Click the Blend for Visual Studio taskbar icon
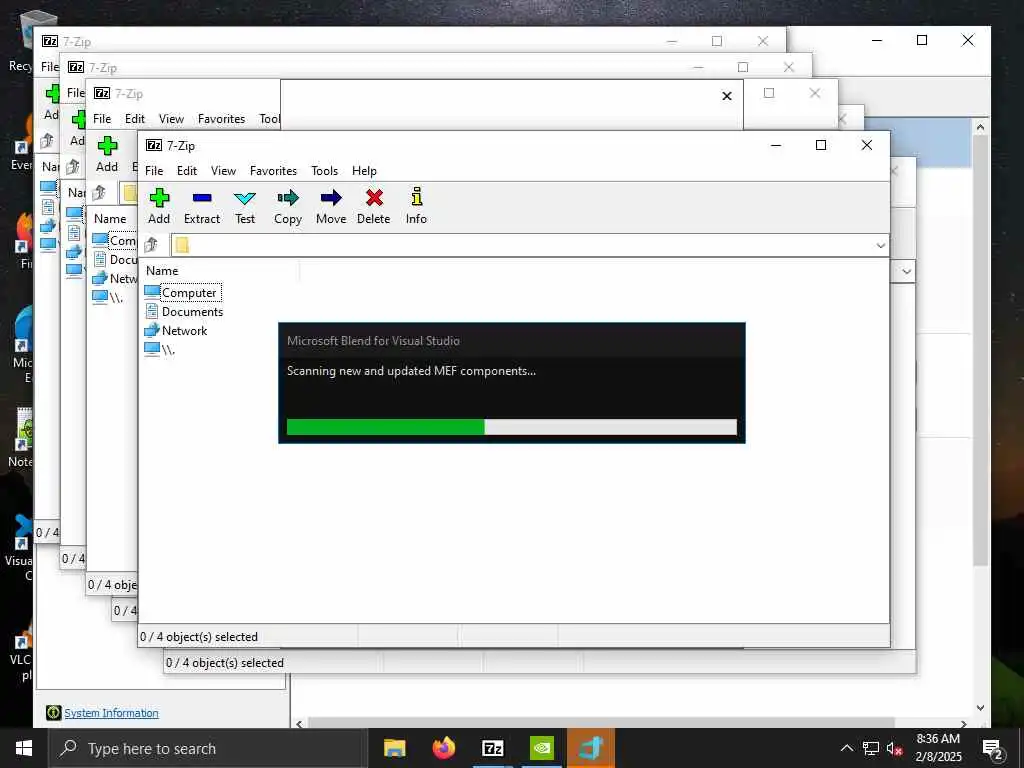Screen dimensions: 1024x768 click(591, 748)
